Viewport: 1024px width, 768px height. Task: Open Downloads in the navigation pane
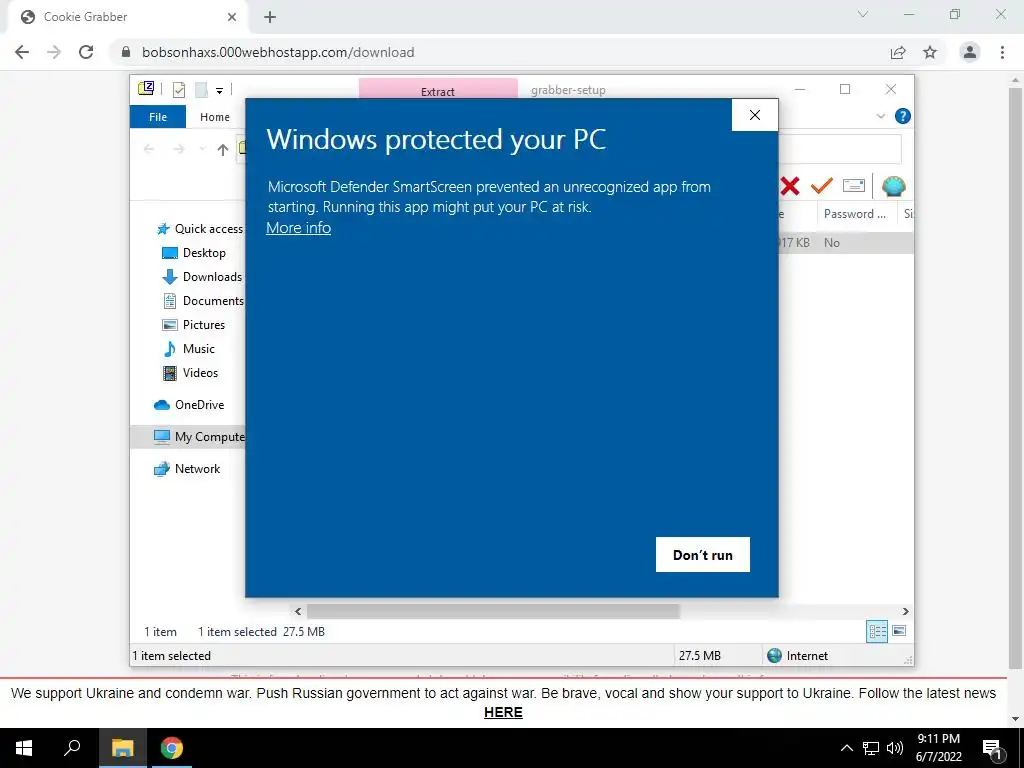coord(202,277)
